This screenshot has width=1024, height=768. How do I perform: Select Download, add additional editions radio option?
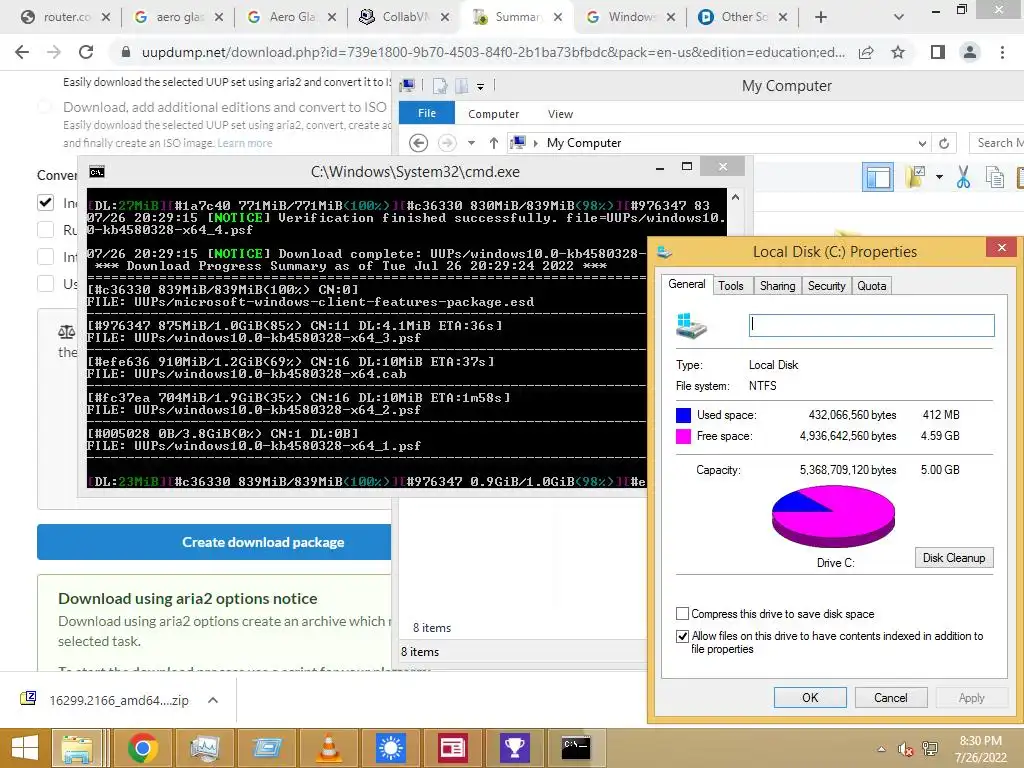coord(44,107)
